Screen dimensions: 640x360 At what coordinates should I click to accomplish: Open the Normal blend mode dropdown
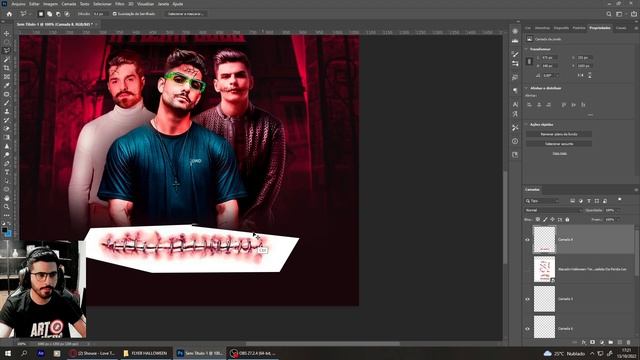[553, 210]
